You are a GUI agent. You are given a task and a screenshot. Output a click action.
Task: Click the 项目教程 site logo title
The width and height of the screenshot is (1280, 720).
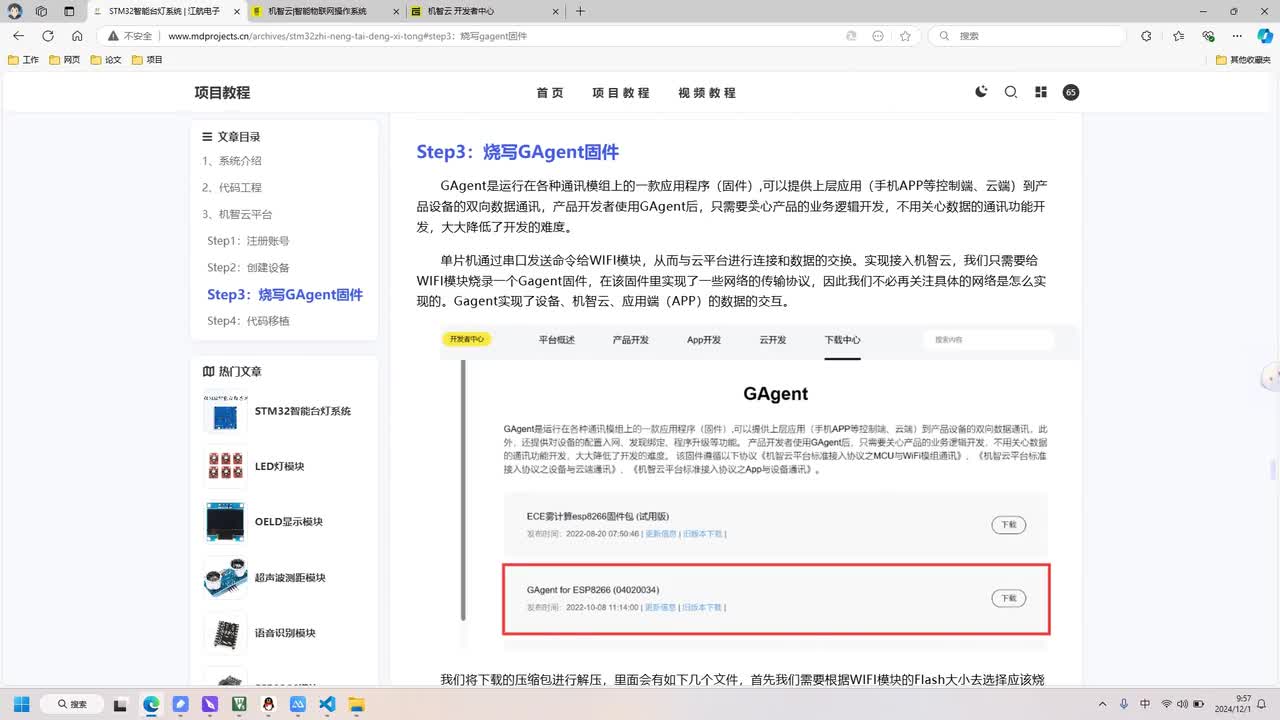222,92
